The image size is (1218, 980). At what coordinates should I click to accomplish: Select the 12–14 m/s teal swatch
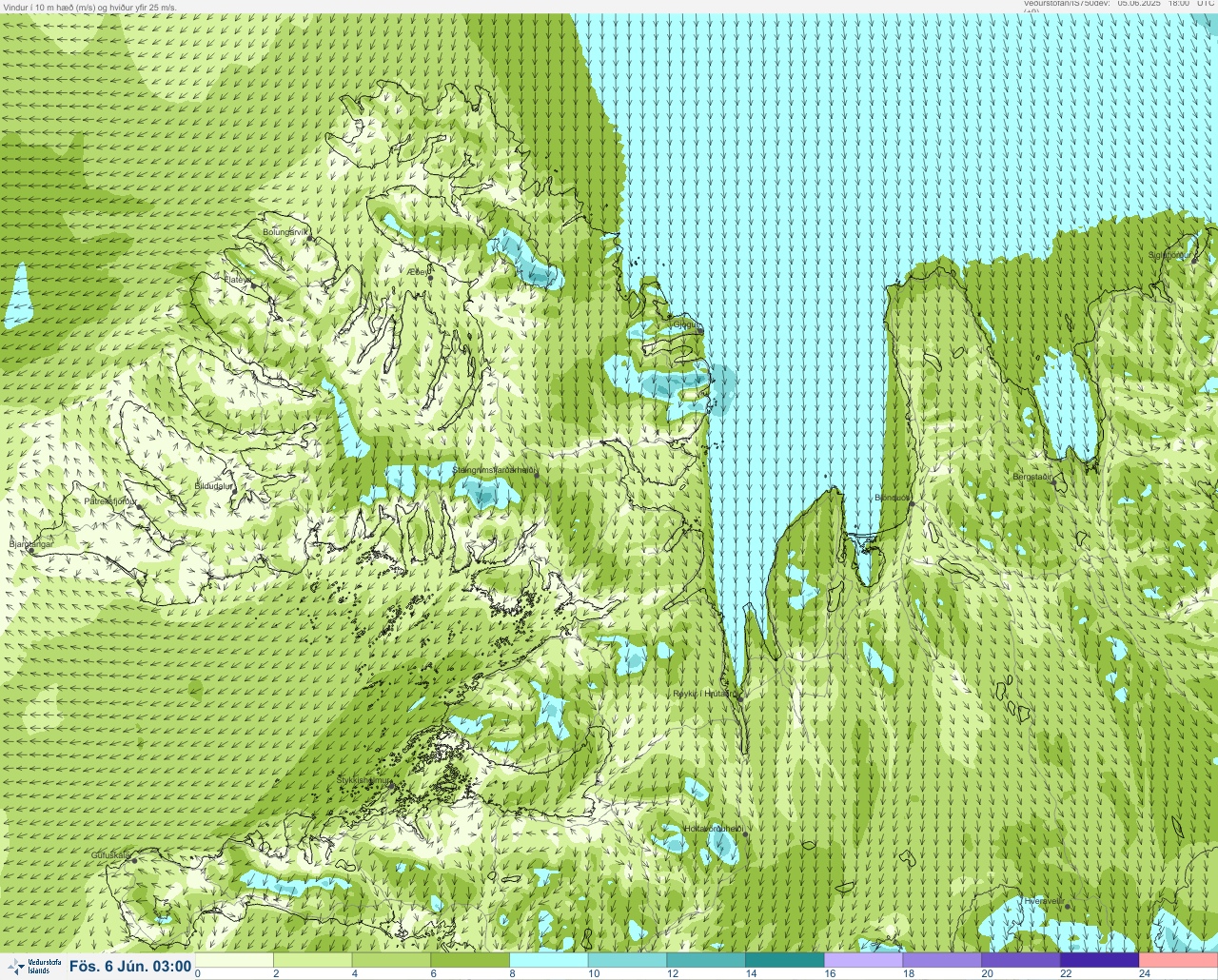point(706,960)
